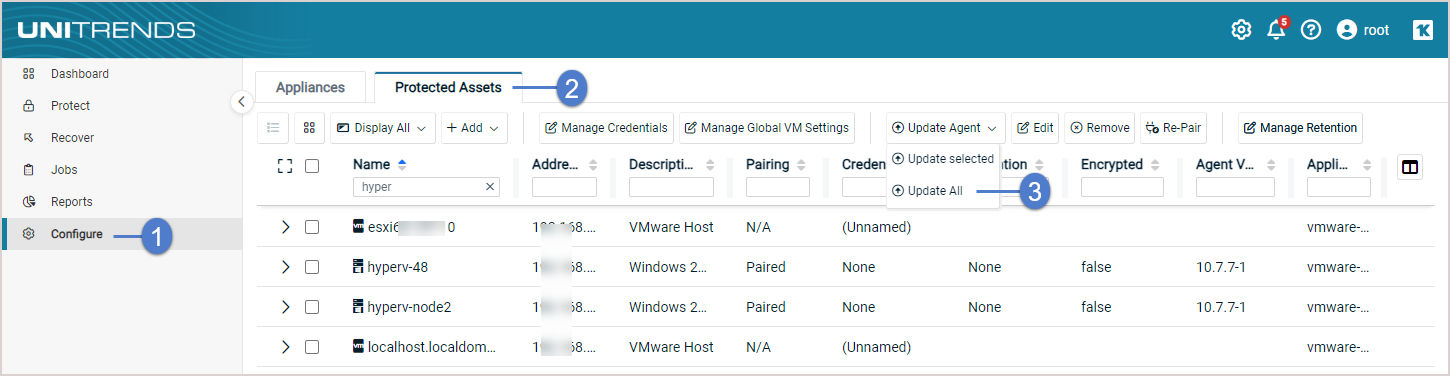Image resolution: width=1450 pixels, height=376 pixels.
Task: Open the settings gear in header
Action: pos(1241,30)
